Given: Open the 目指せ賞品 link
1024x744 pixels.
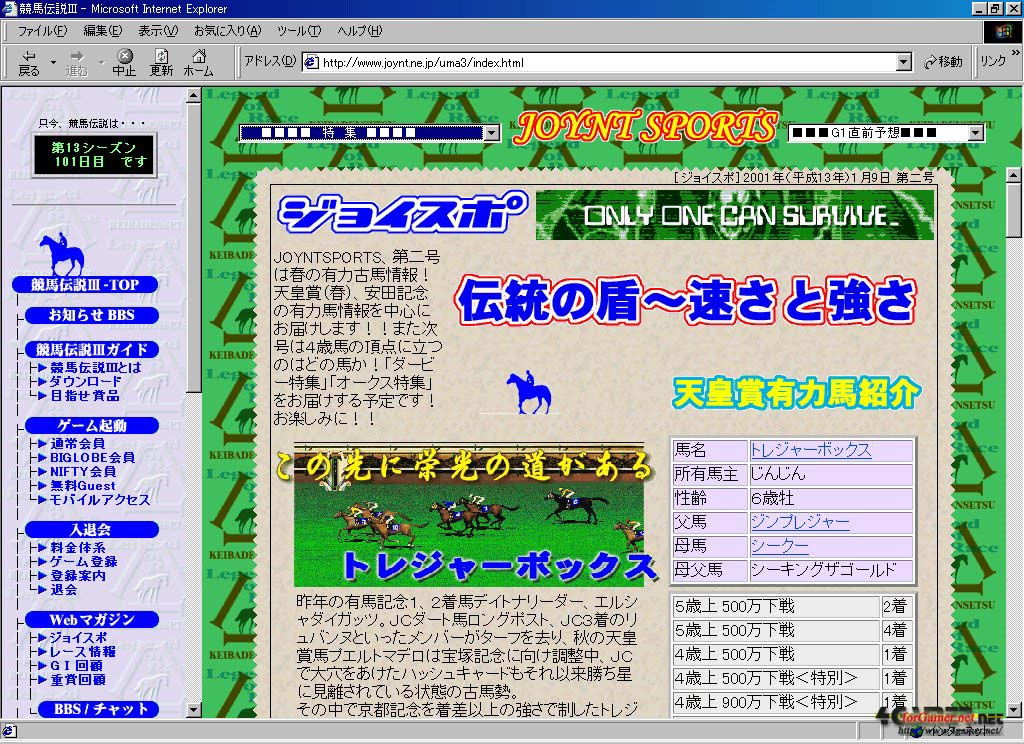Looking at the screenshot, I should tap(85, 396).
